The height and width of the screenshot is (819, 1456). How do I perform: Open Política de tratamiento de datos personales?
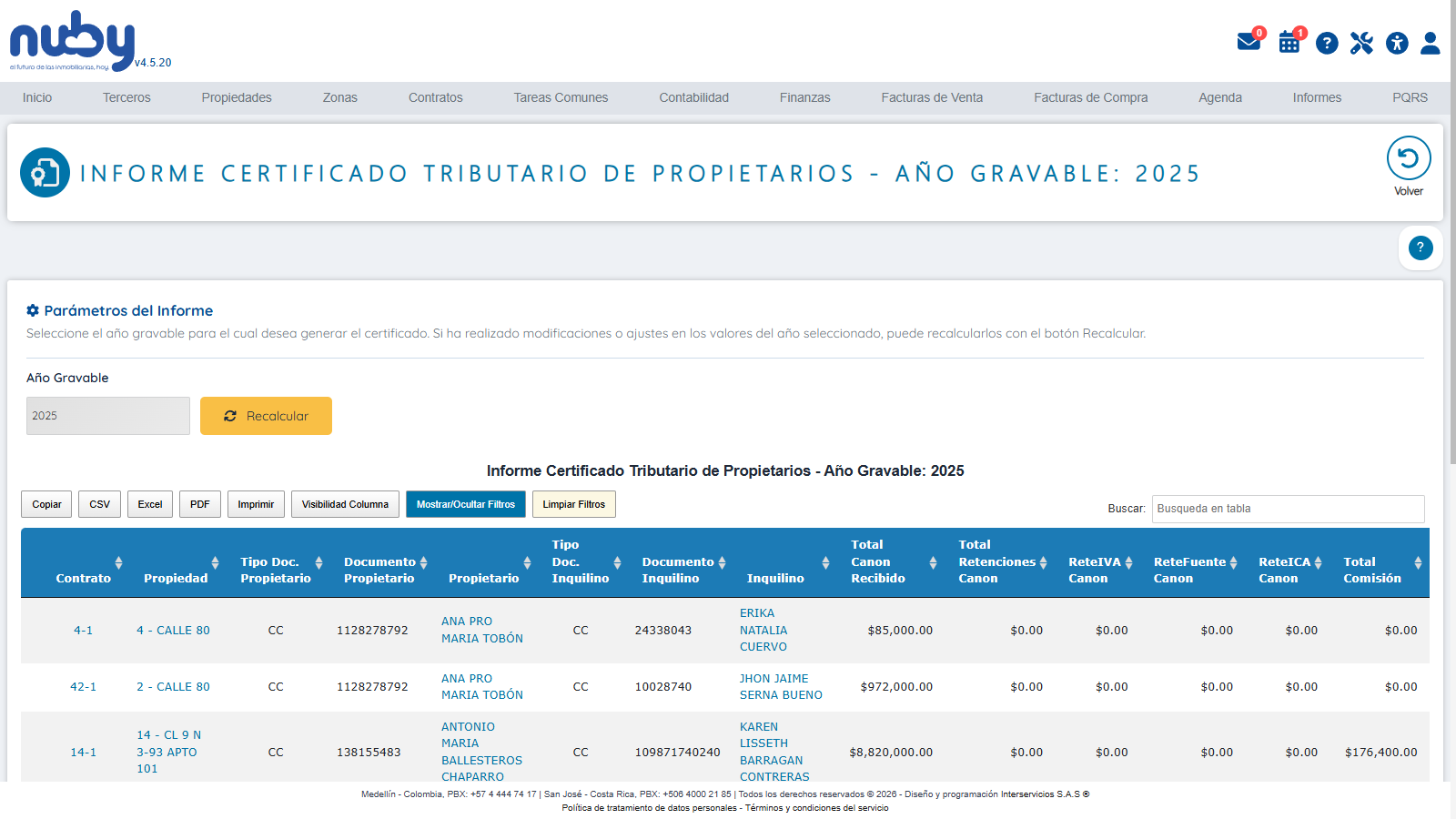pyautogui.click(x=650, y=808)
